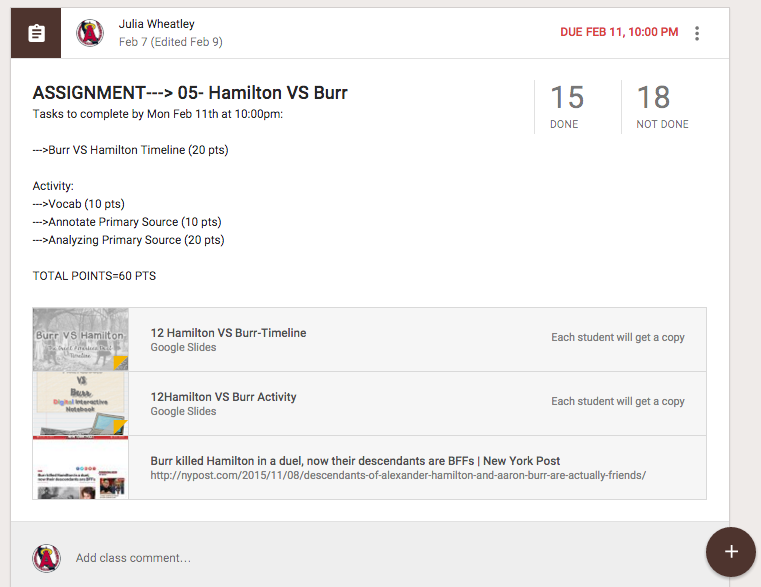Click the assignment clipboard icon

36,33
